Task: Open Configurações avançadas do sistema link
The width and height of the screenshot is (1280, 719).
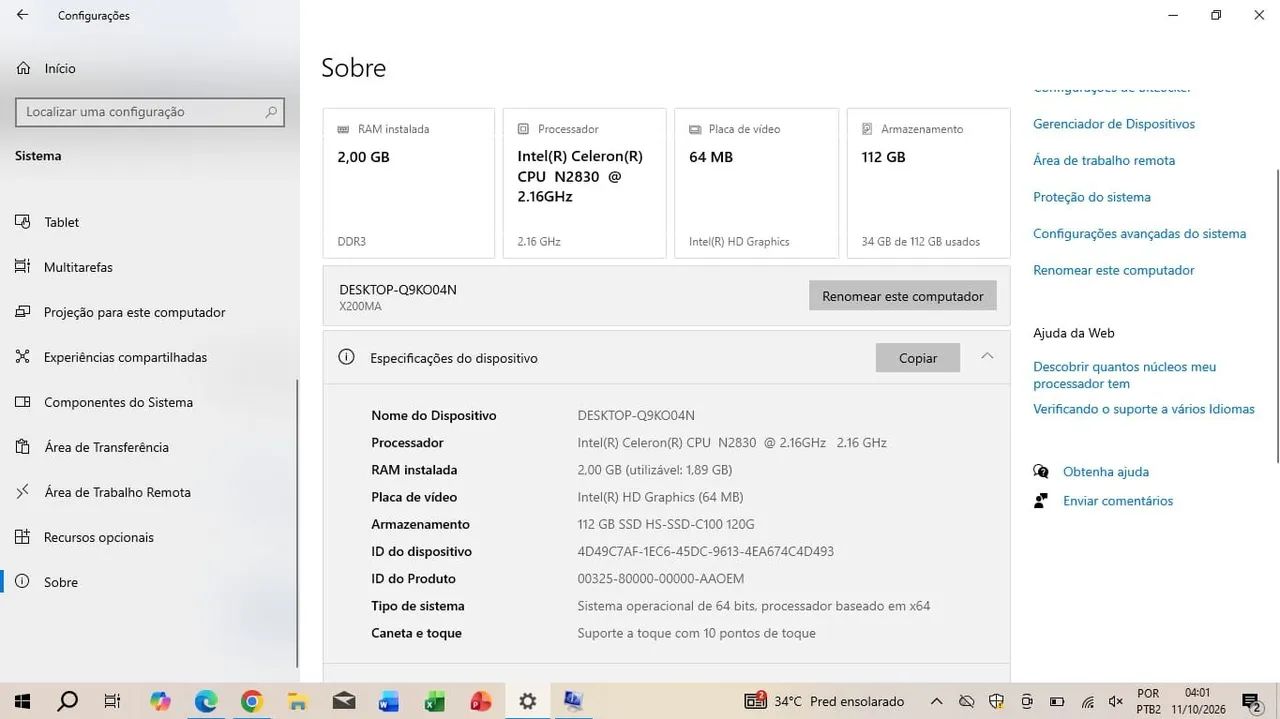Action: tap(1140, 233)
